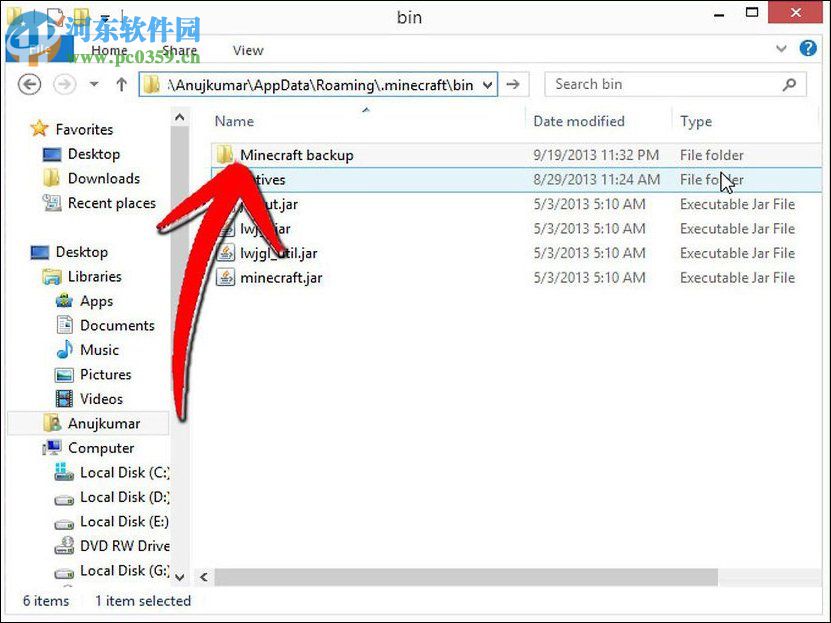
Task: Open the Apps library
Action: coord(96,301)
